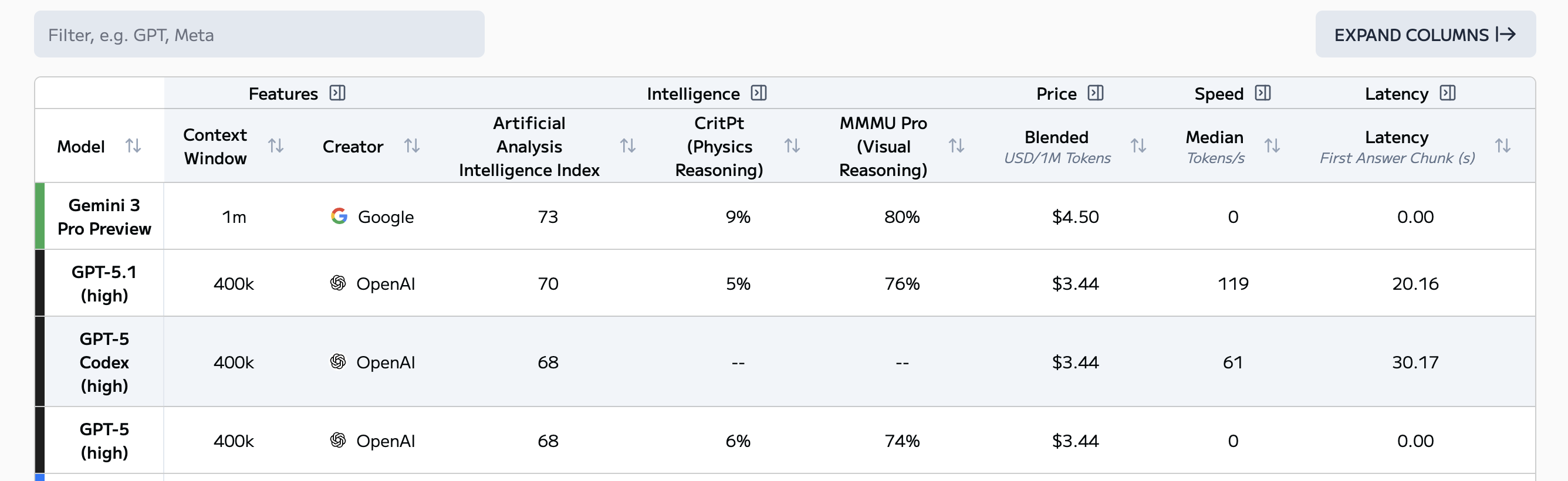Sort by Median Tokens/s column
The image size is (1568, 481).
tap(1272, 146)
